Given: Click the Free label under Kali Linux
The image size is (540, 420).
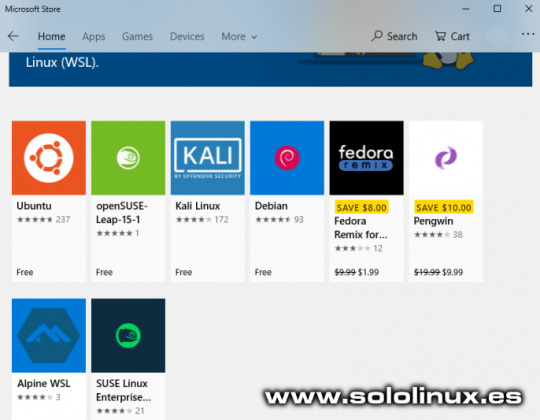Looking at the screenshot, I should click(x=184, y=272).
